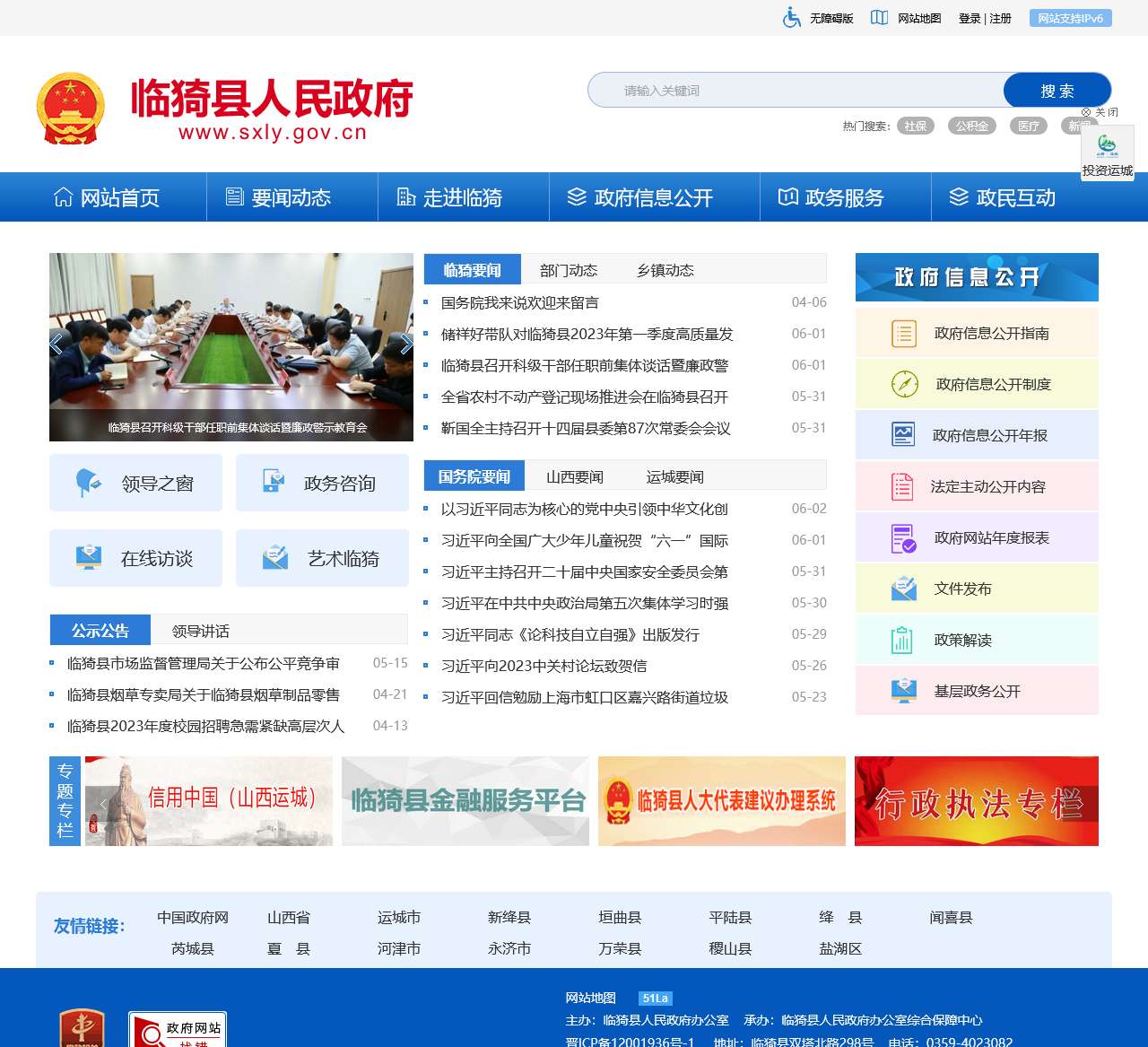The image size is (1148, 1047).
Task: Switch to the 部门动态 tab
Action: [x=568, y=270]
